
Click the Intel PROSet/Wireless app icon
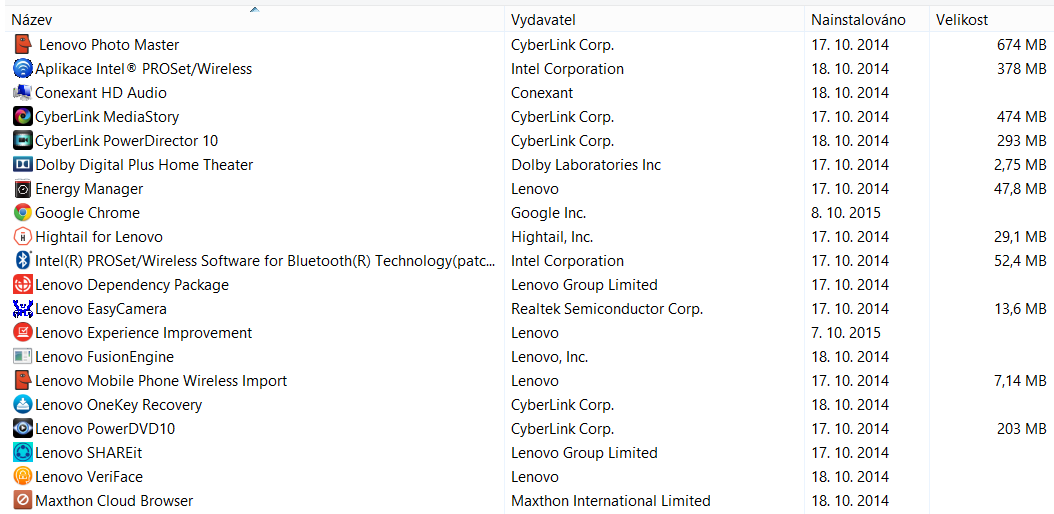pyautogui.click(x=23, y=68)
